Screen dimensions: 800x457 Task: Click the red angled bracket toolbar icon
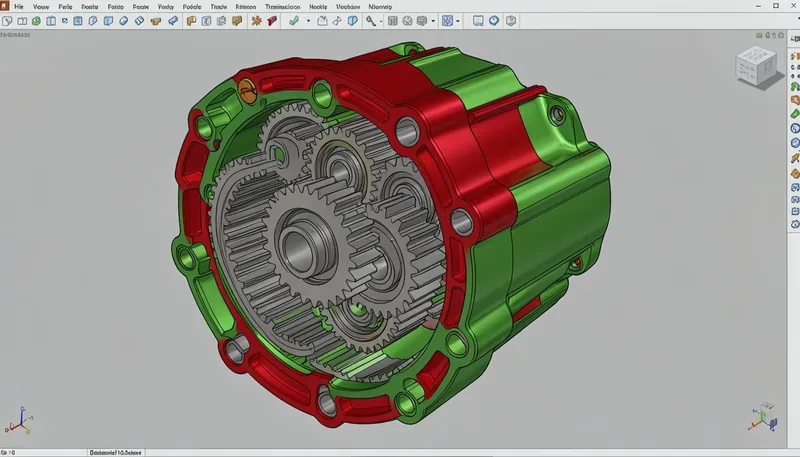tap(272, 20)
